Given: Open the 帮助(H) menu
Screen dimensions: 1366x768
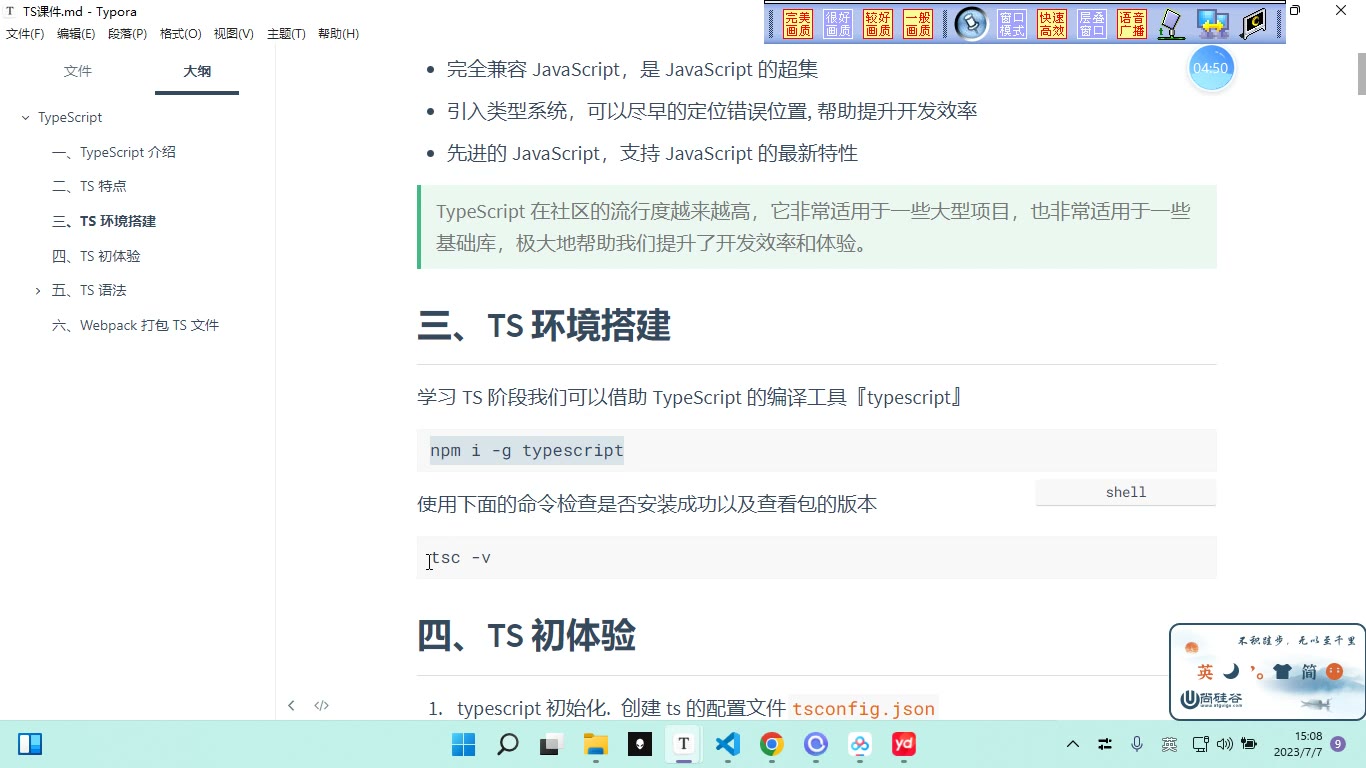Looking at the screenshot, I should tap(338, 34).
